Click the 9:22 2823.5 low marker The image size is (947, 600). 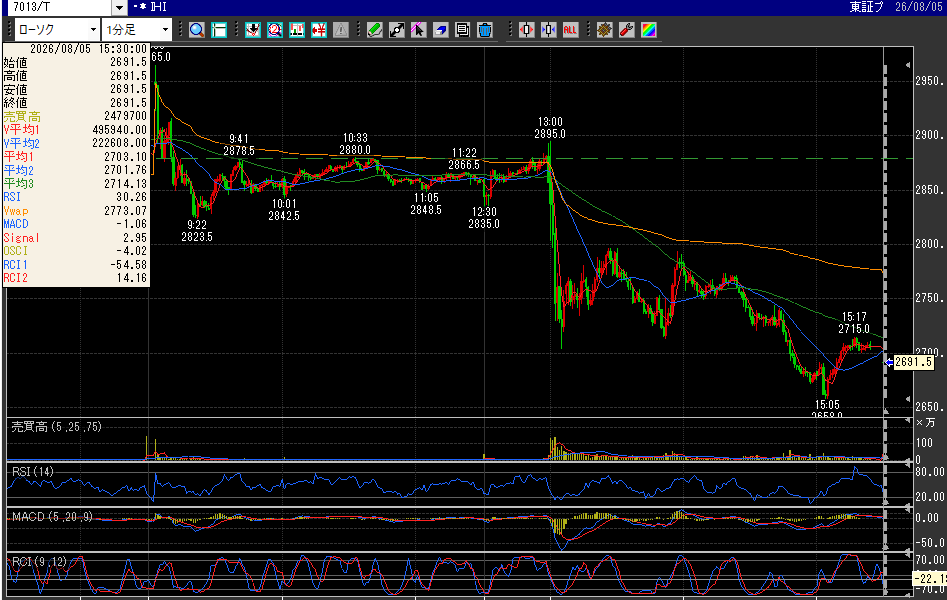coord(197,231)
